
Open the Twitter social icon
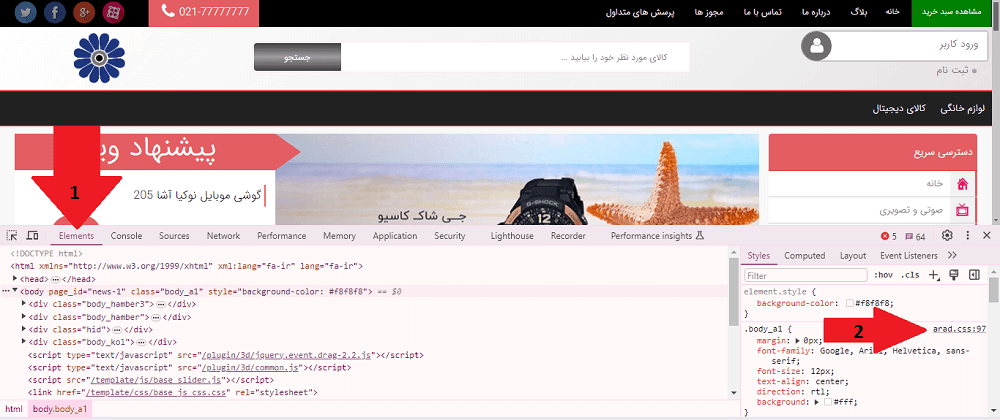pos(26,12)
